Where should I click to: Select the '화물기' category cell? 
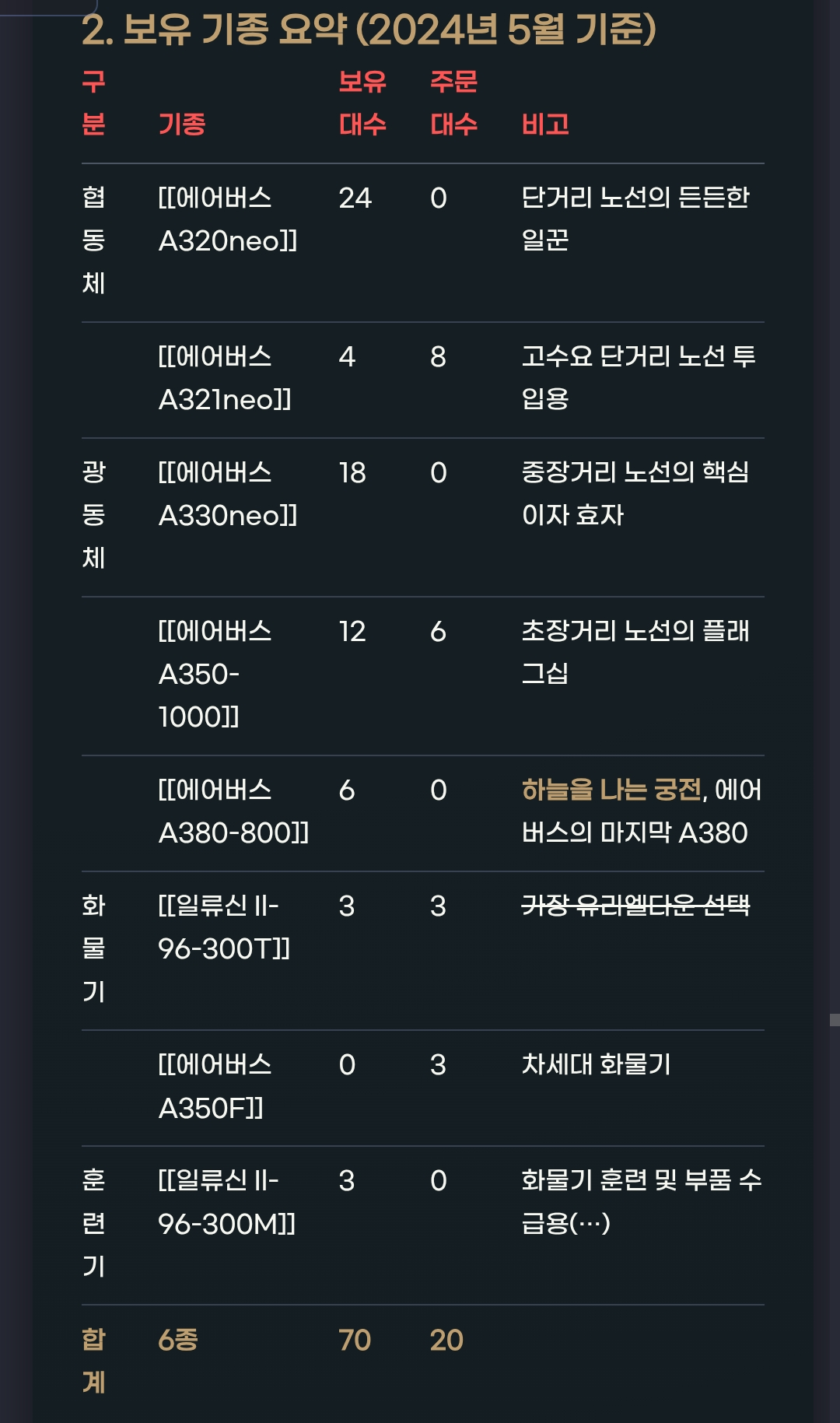[x=94, y=948]
